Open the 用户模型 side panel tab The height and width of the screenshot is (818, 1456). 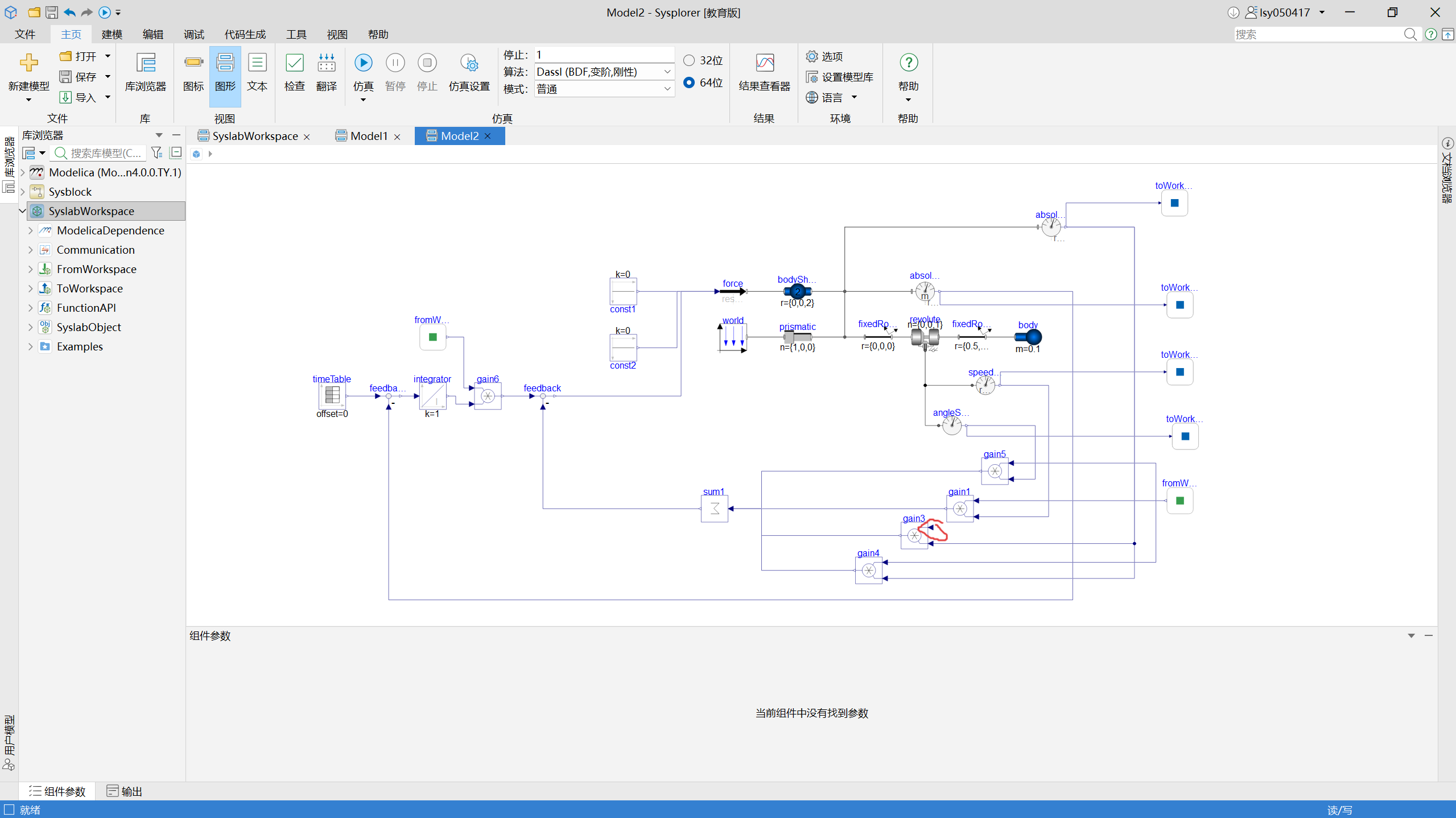coord(9,742)
